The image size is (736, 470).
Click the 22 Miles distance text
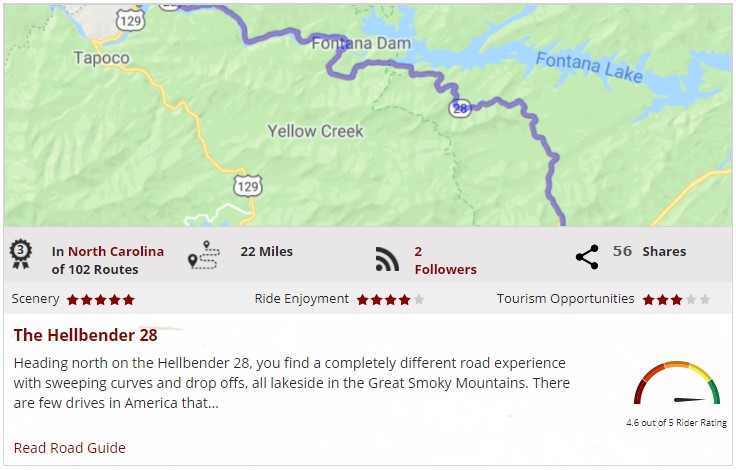point(266,251)
